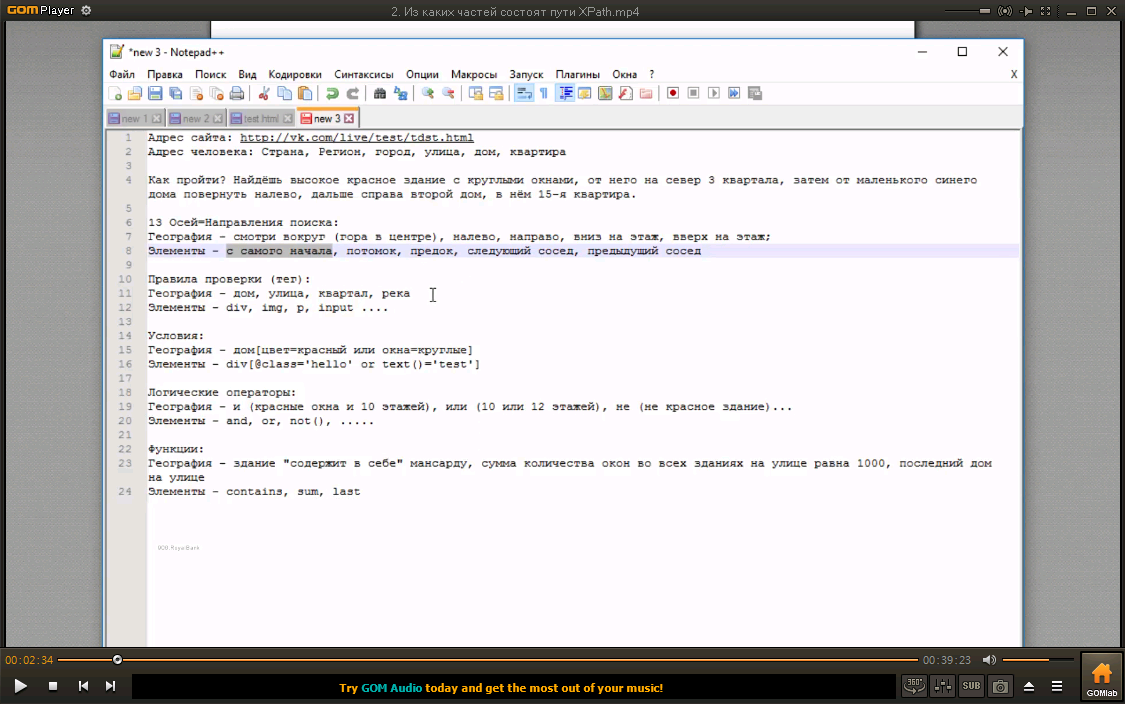This screenshot has width=1125, height=704.
Task: Click the eject icon to open a file
Action: pyautogui.click(x=1028, y=686)
